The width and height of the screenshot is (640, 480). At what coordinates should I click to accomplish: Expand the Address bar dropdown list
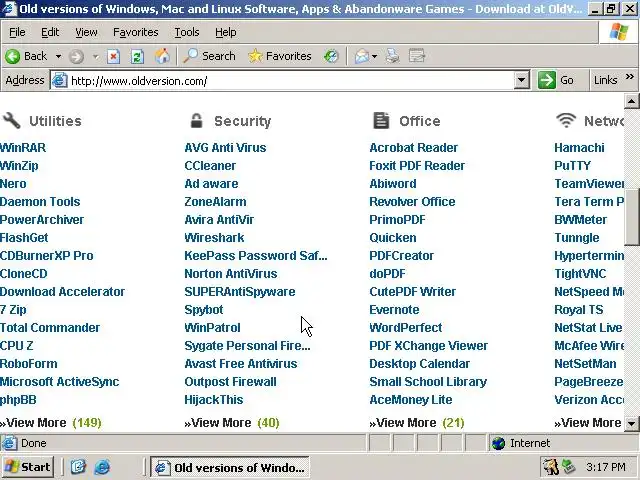coord(522,80)
